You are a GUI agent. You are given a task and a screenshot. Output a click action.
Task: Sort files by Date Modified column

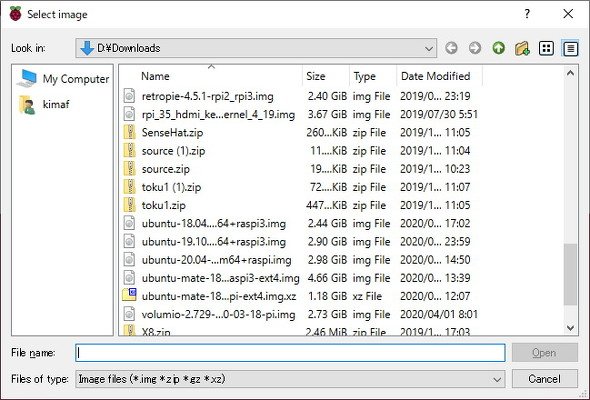pos(436,76)
